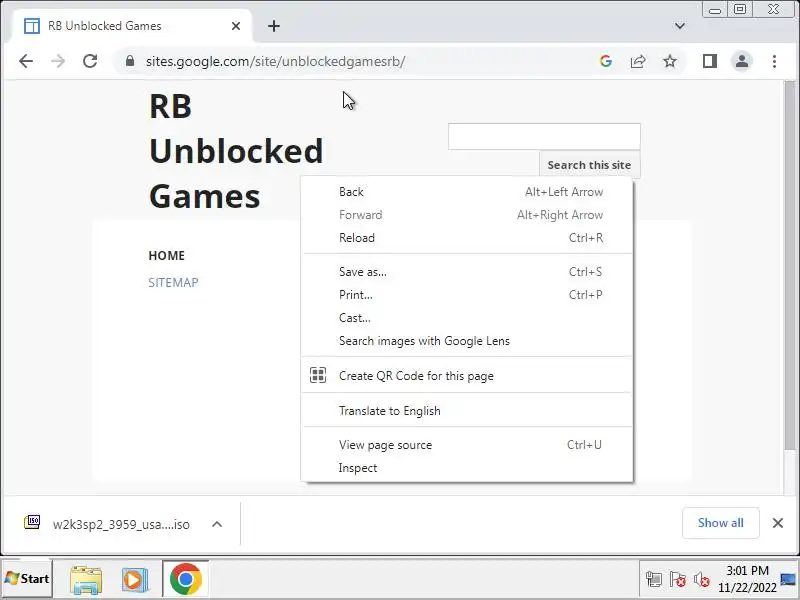Screen dimensions: 800x600
Task: Open File Explorer from the taskbar
Action: click(86, 580)
